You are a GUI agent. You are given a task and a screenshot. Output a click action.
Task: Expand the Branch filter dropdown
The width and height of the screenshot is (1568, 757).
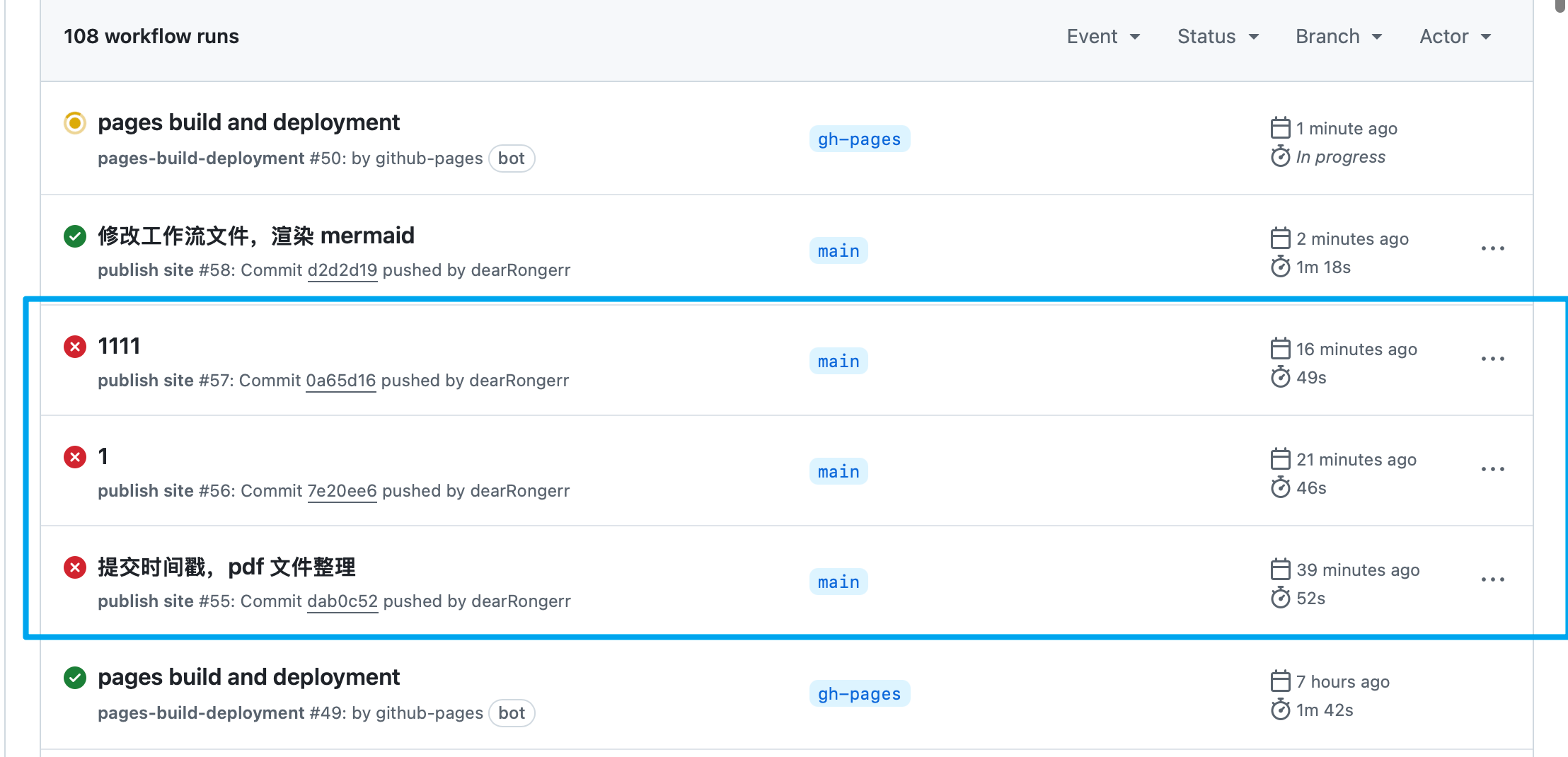(x=1339, y=37)
